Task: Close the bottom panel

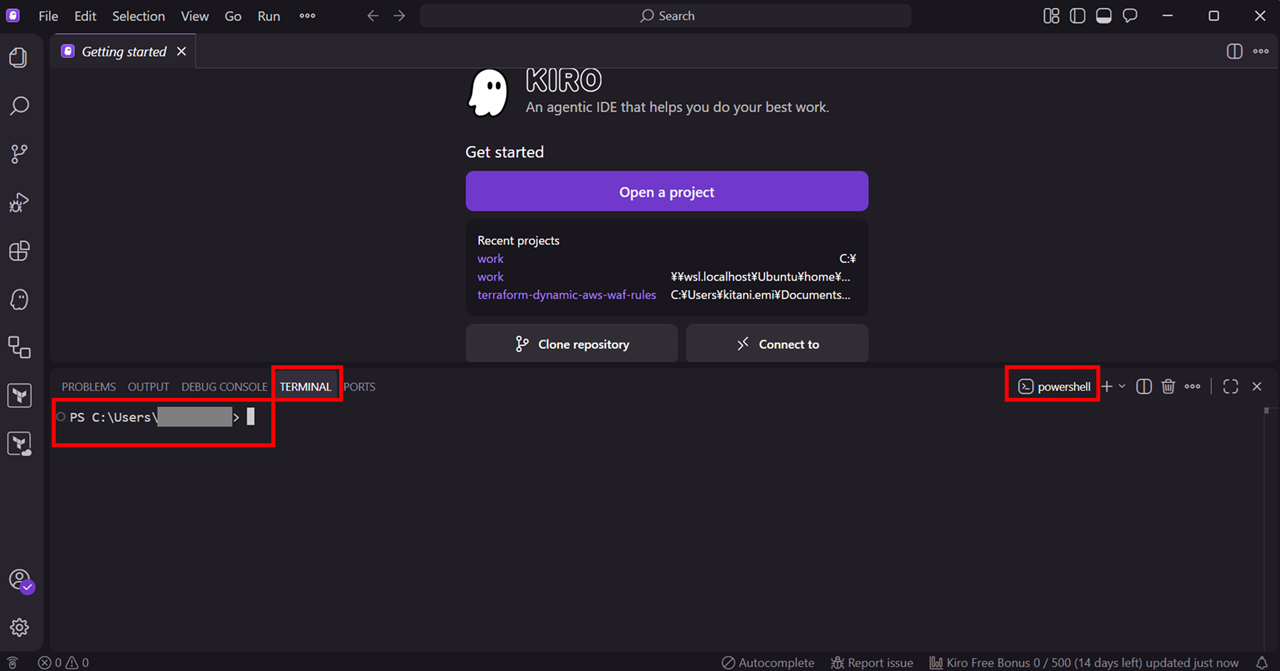Action: click(1257, 386)
